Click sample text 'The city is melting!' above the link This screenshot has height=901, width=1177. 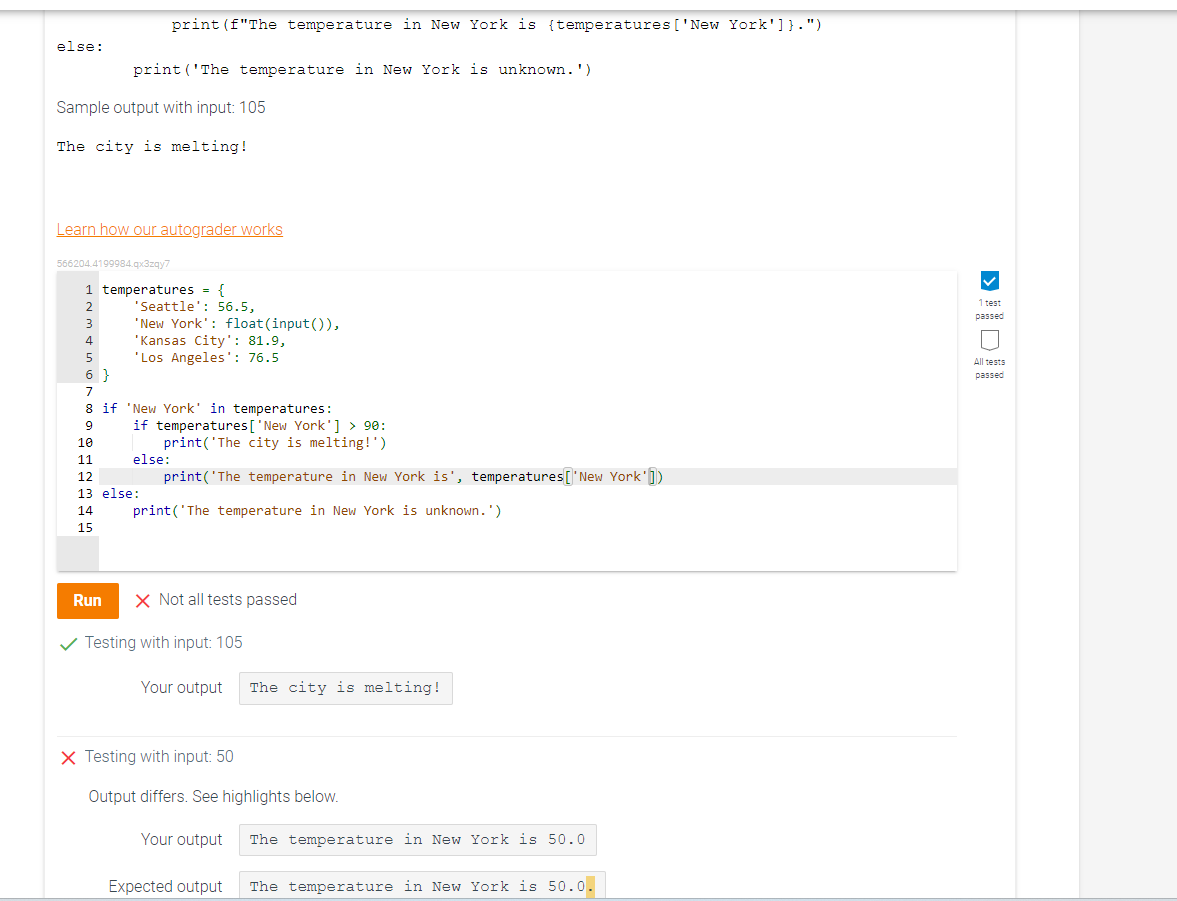coord(152,146)
